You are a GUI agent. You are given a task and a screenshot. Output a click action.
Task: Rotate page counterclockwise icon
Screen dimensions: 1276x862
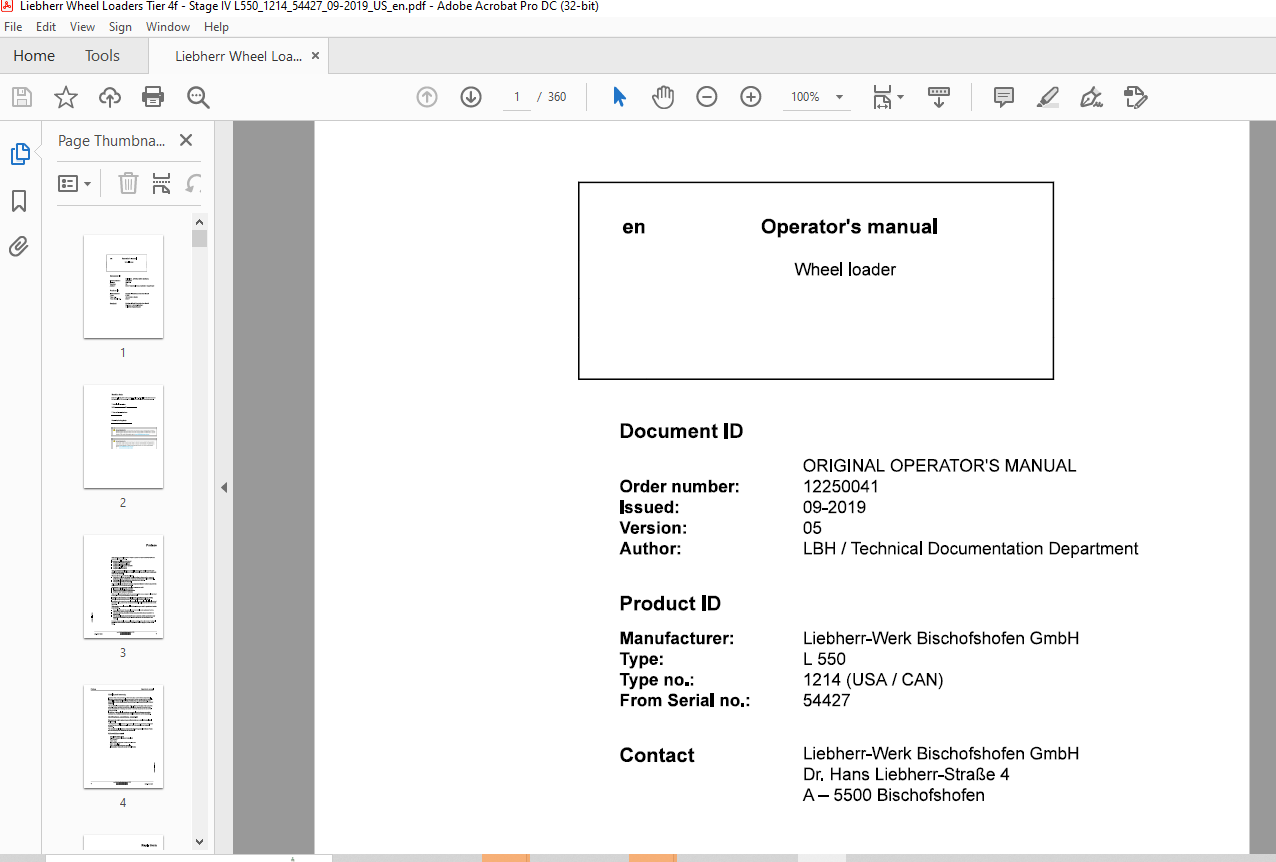click(194, 183)
